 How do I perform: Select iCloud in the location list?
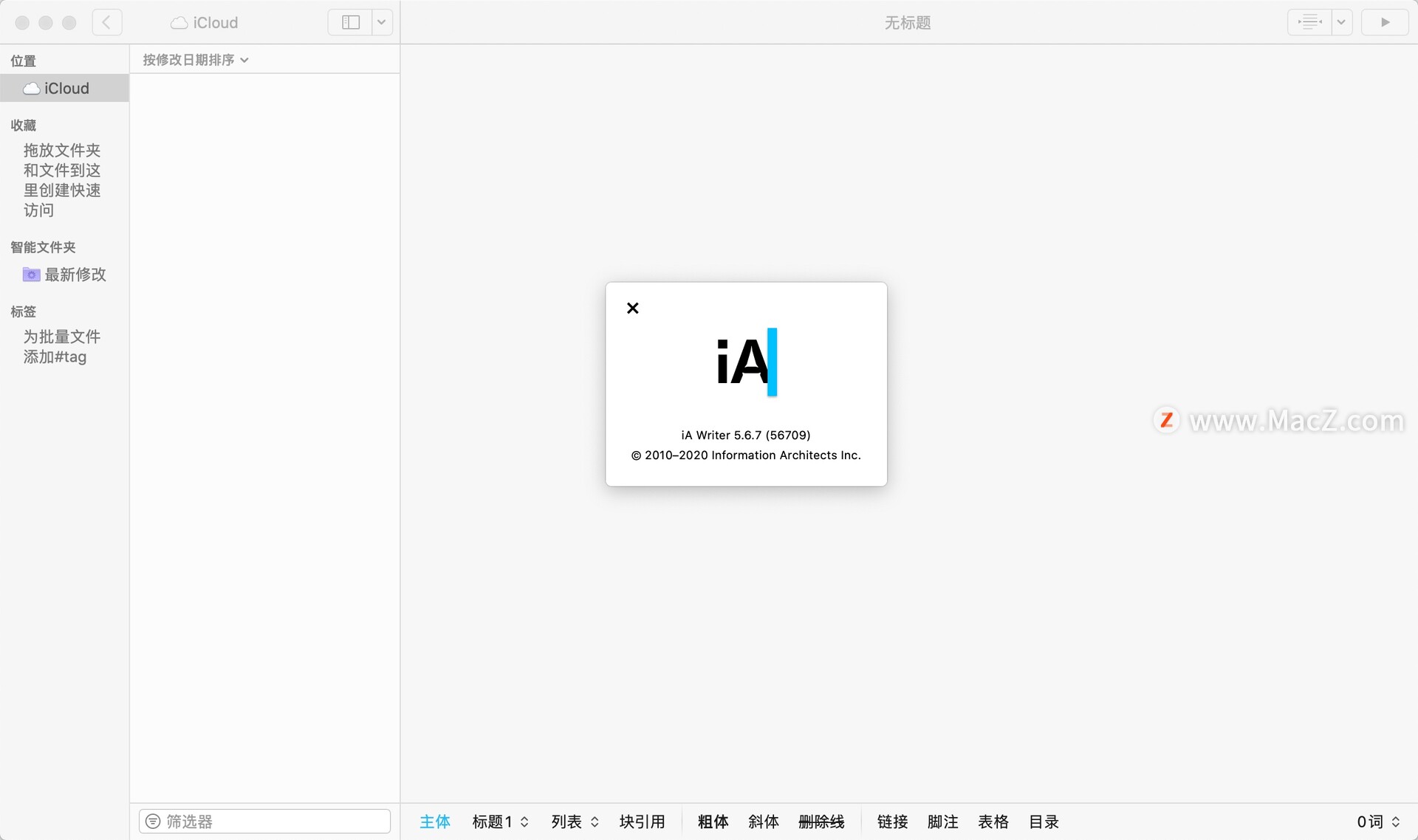64,88
